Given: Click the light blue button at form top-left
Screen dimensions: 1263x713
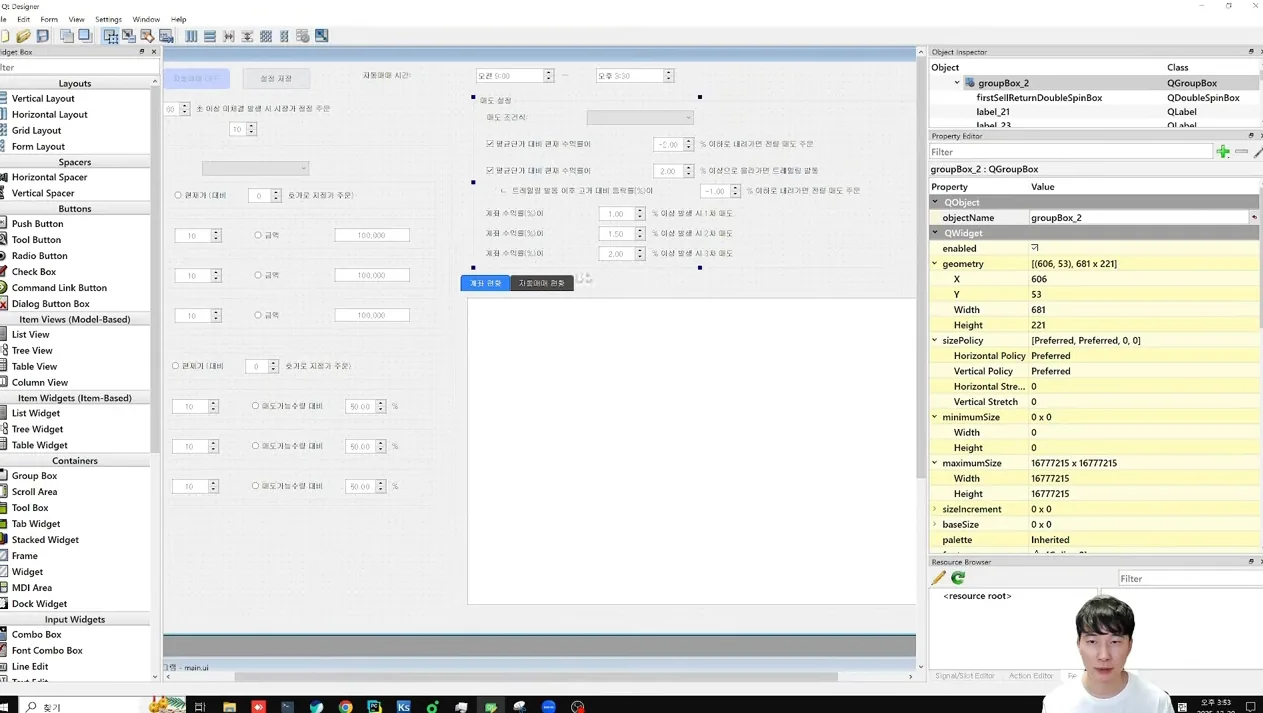Looking at the screenshot, I should coord(197,78).
